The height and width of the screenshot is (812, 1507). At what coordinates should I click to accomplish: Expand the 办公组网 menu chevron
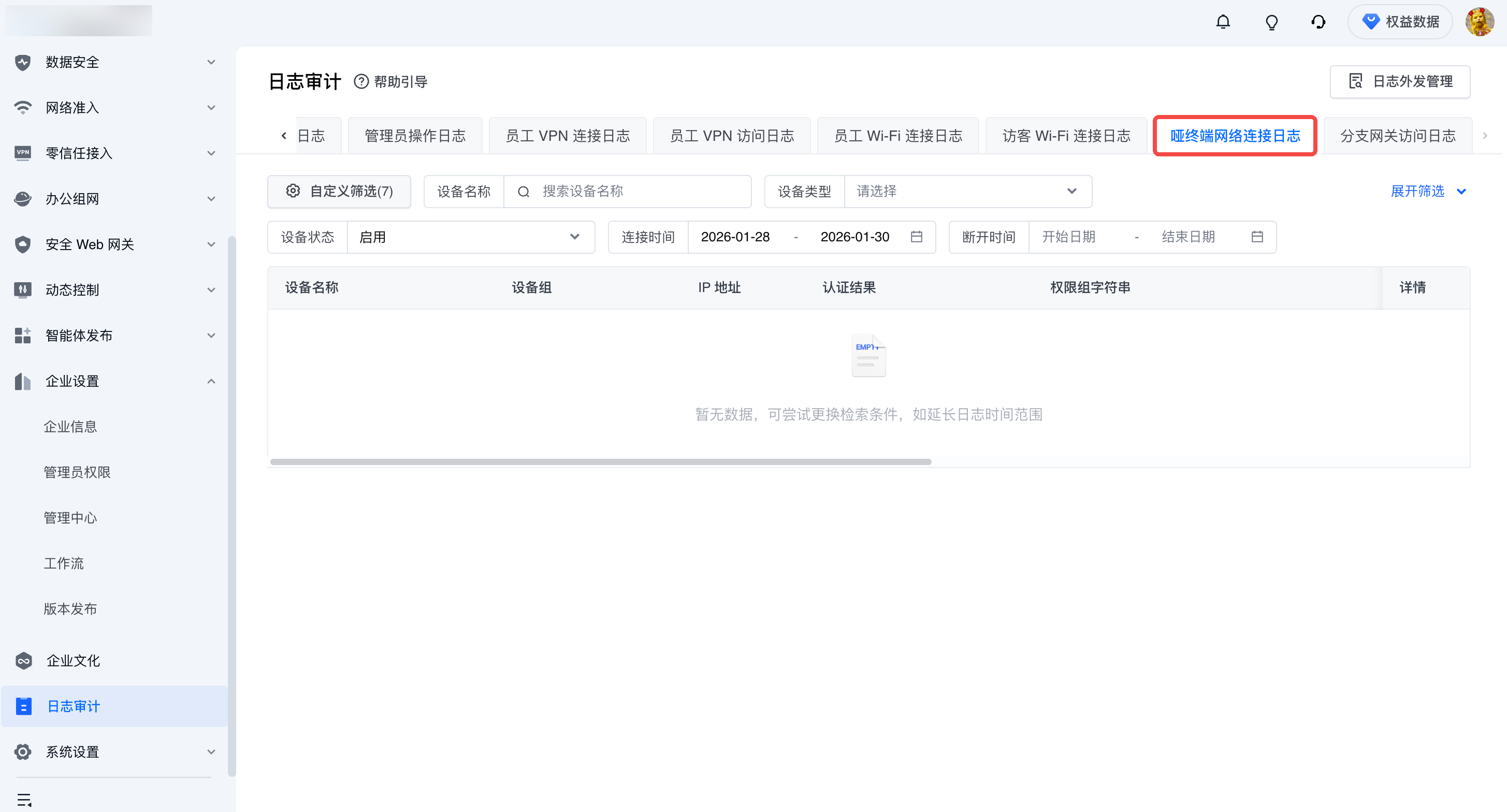pos(211,199)
